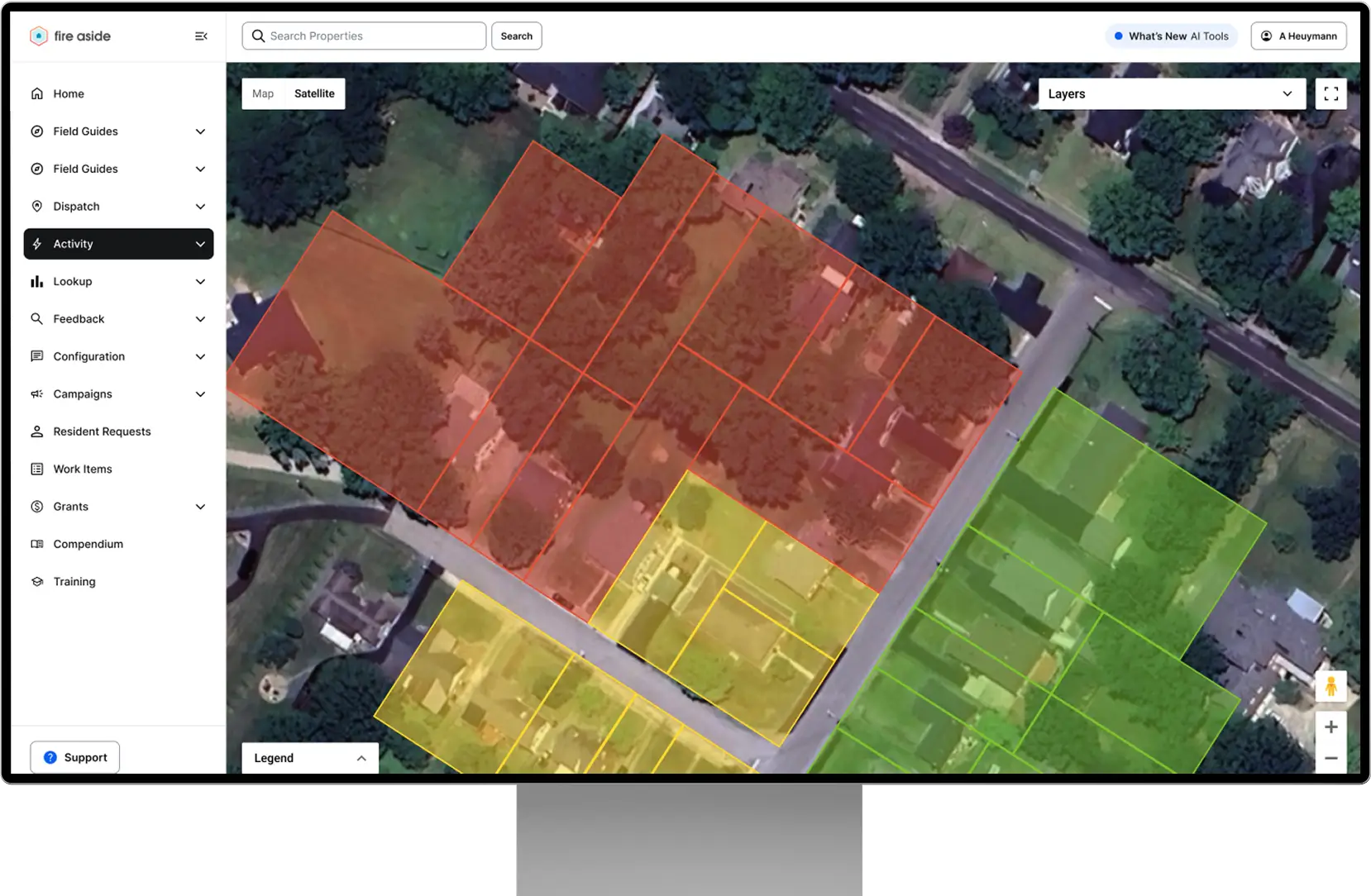Collapse the sidebar with the menu icon
The image size is (1371, 896).
coord(201,36)
